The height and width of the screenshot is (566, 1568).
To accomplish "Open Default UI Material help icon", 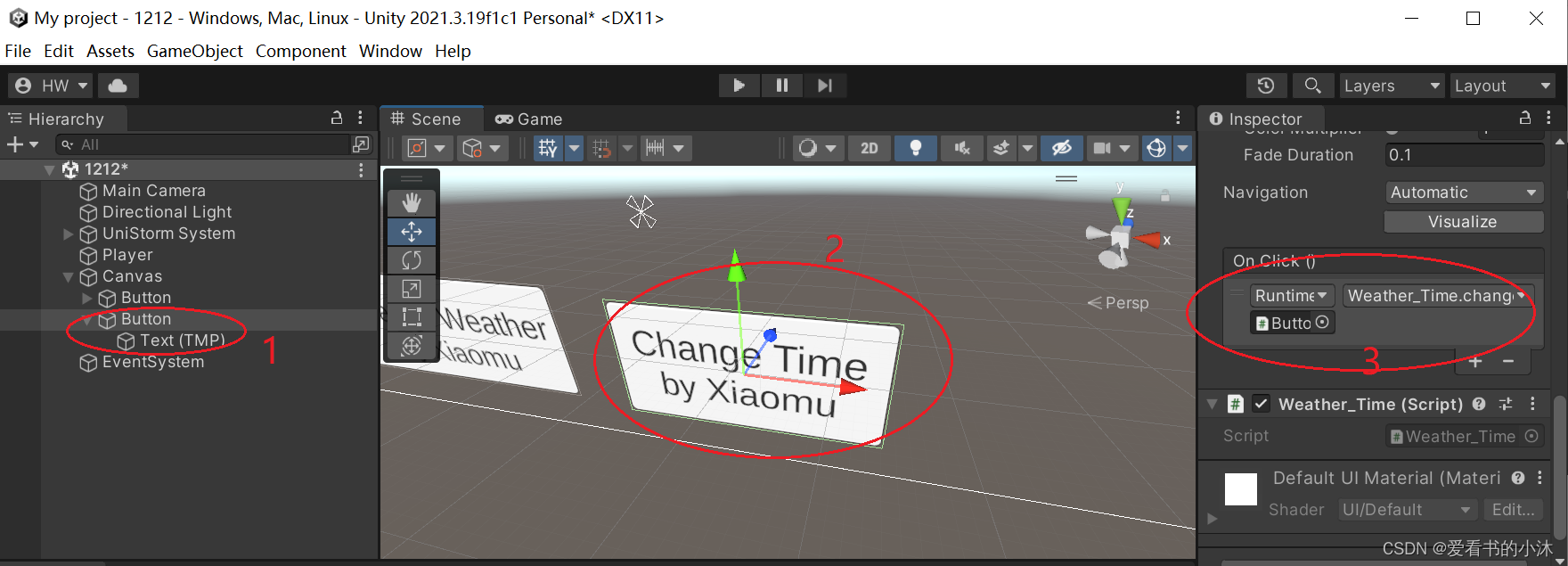I will tap(1518, 478).
